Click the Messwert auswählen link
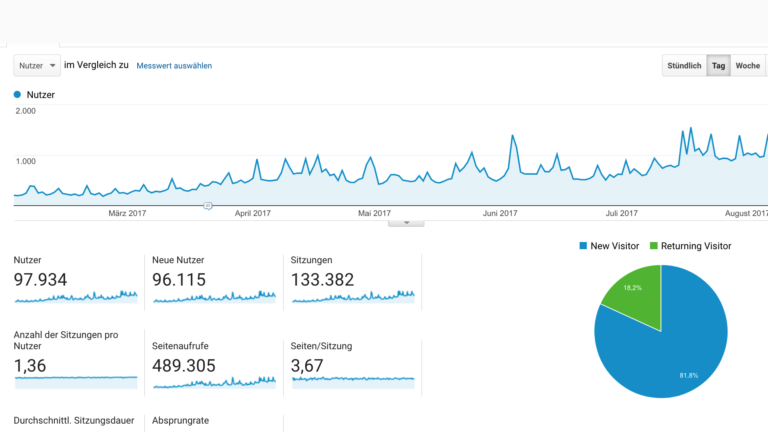 pos(174,66)
